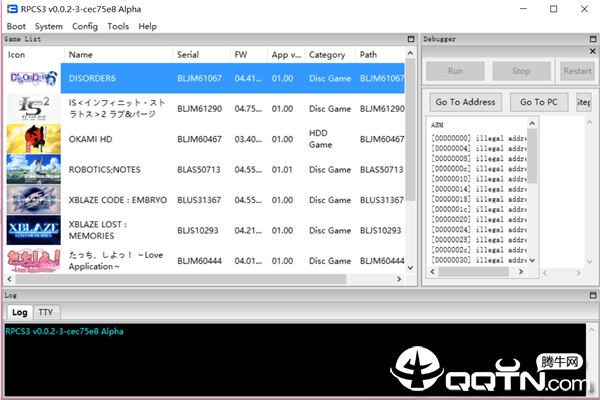Screen dimensions: 600x400
Task: Float the Debugger panel
Action: 593,39
